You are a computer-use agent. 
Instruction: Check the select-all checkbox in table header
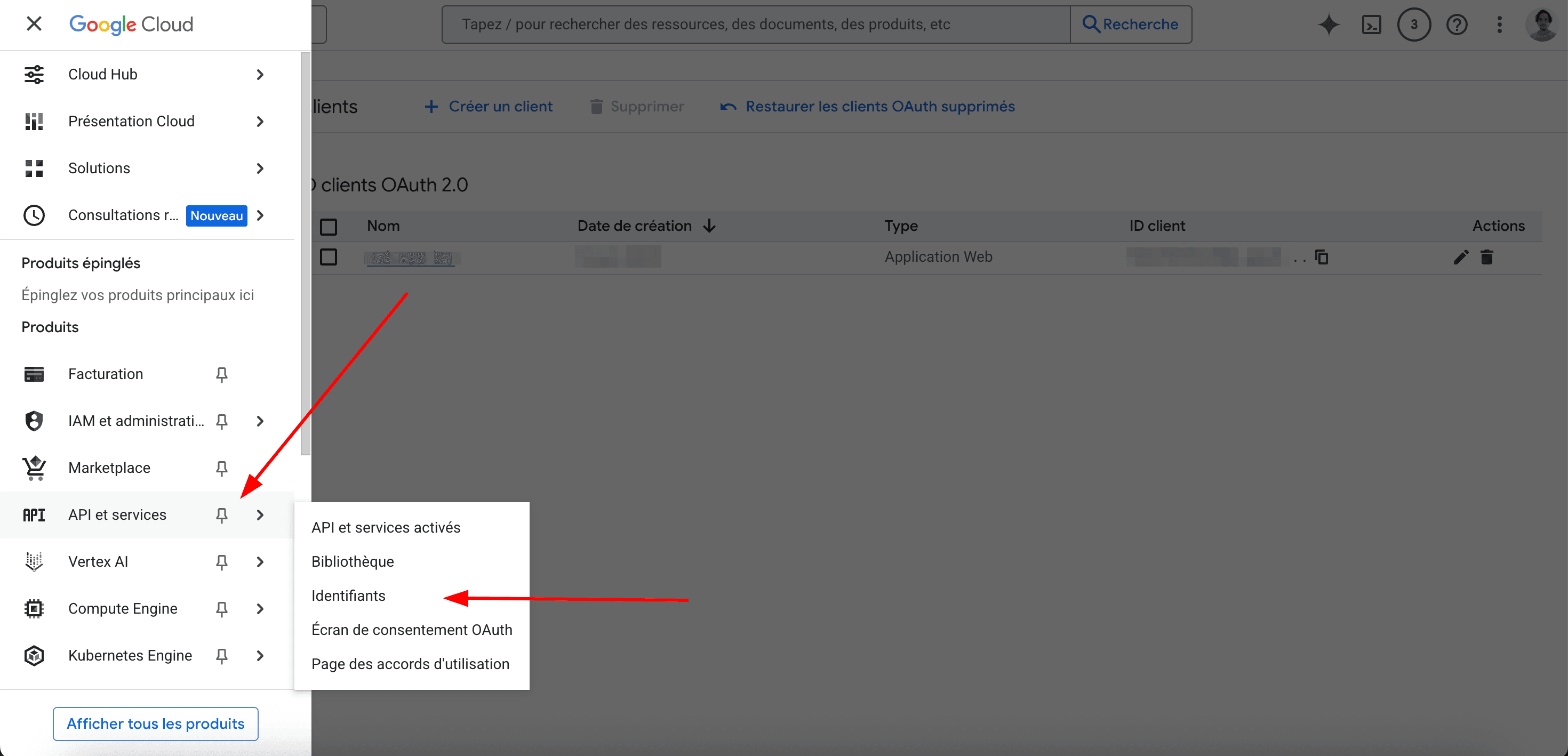click(329, 227)
